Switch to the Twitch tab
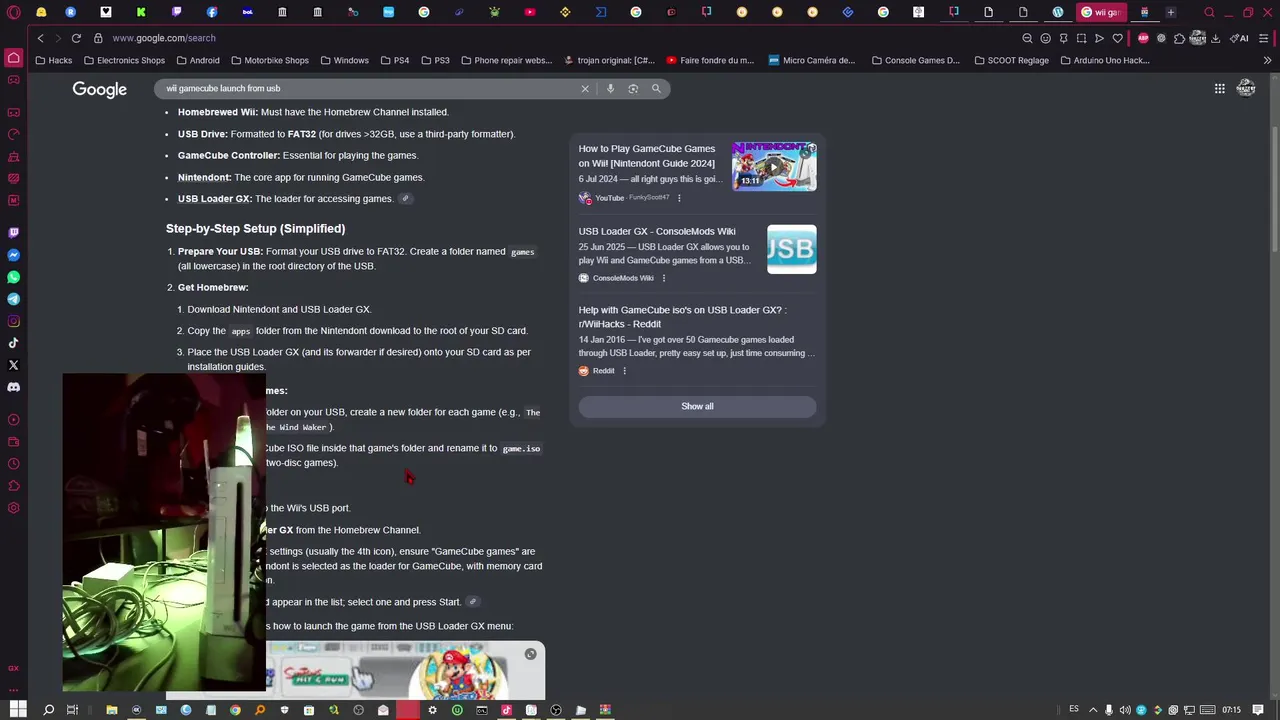This screenshot has width=1280, height=720. (x=176, y=13)
